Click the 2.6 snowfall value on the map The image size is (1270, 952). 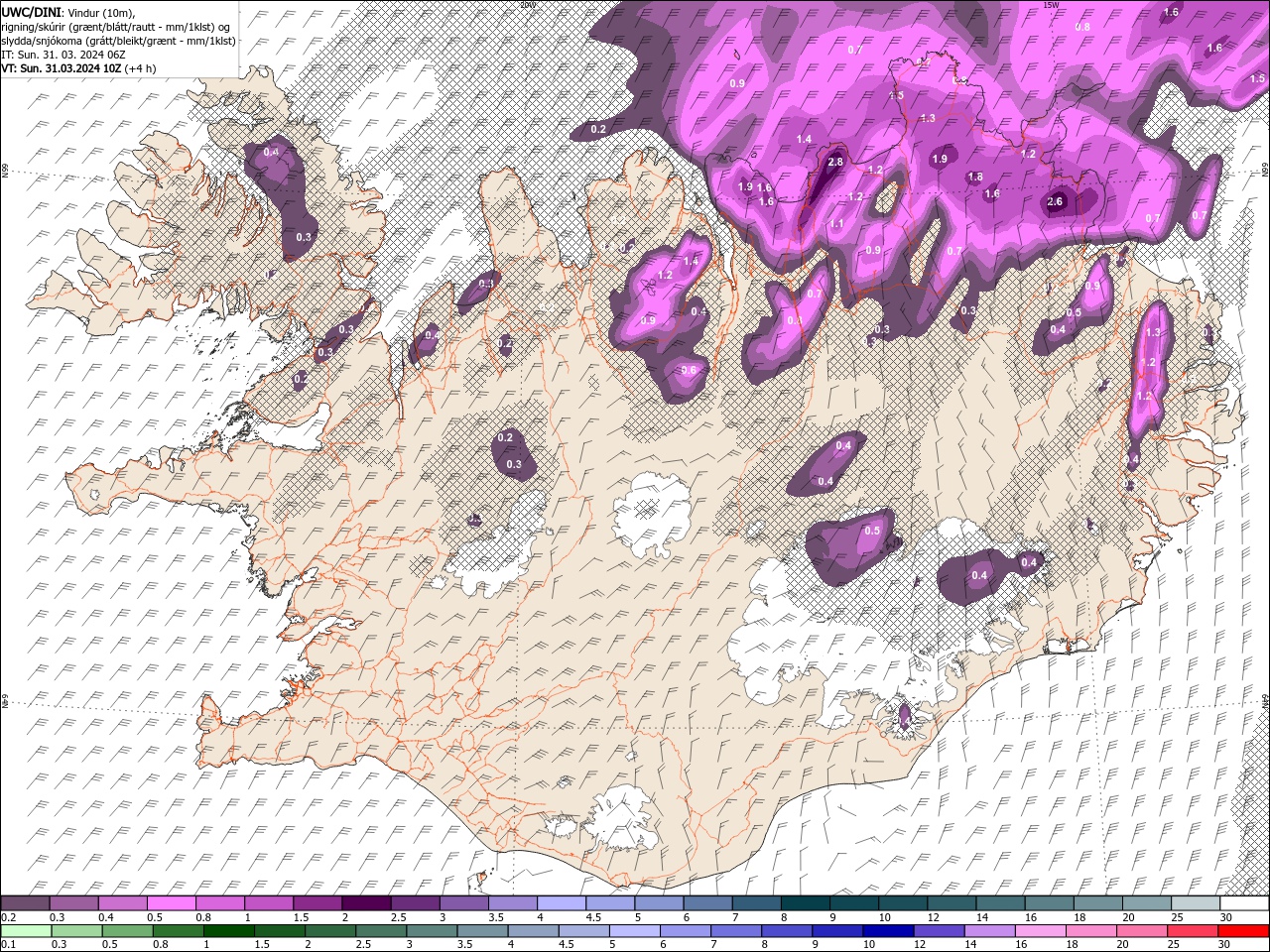1055,201
